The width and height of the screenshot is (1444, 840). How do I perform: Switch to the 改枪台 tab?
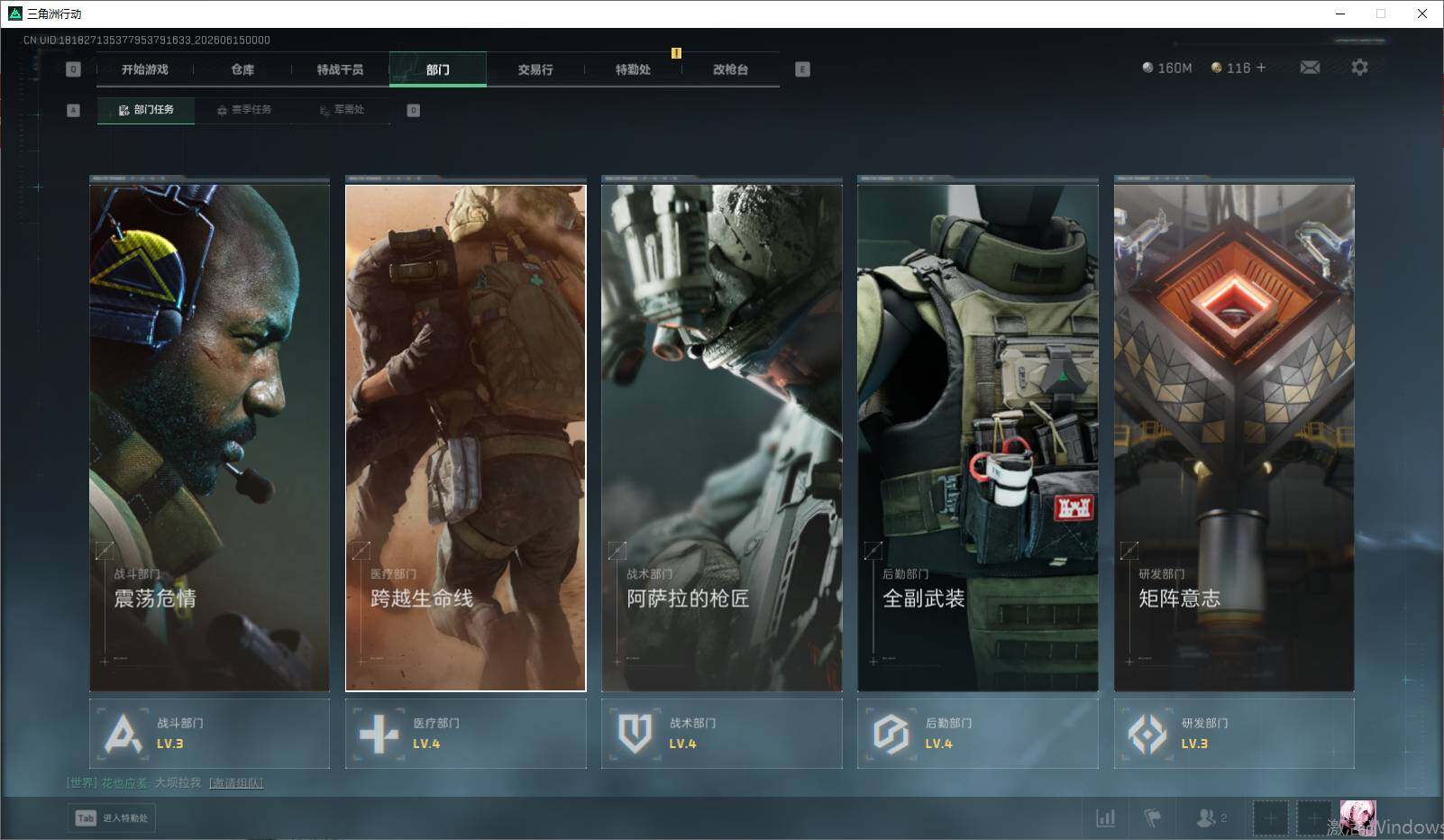(730, 69)
